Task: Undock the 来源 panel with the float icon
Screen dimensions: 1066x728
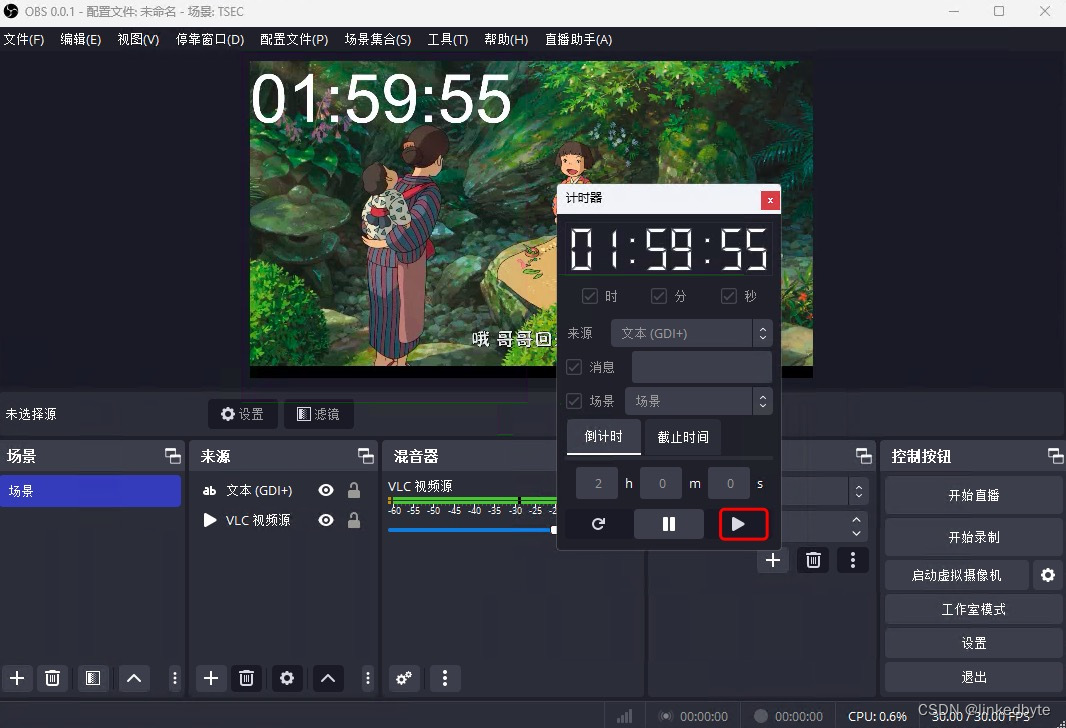Action: pos(366,456)
